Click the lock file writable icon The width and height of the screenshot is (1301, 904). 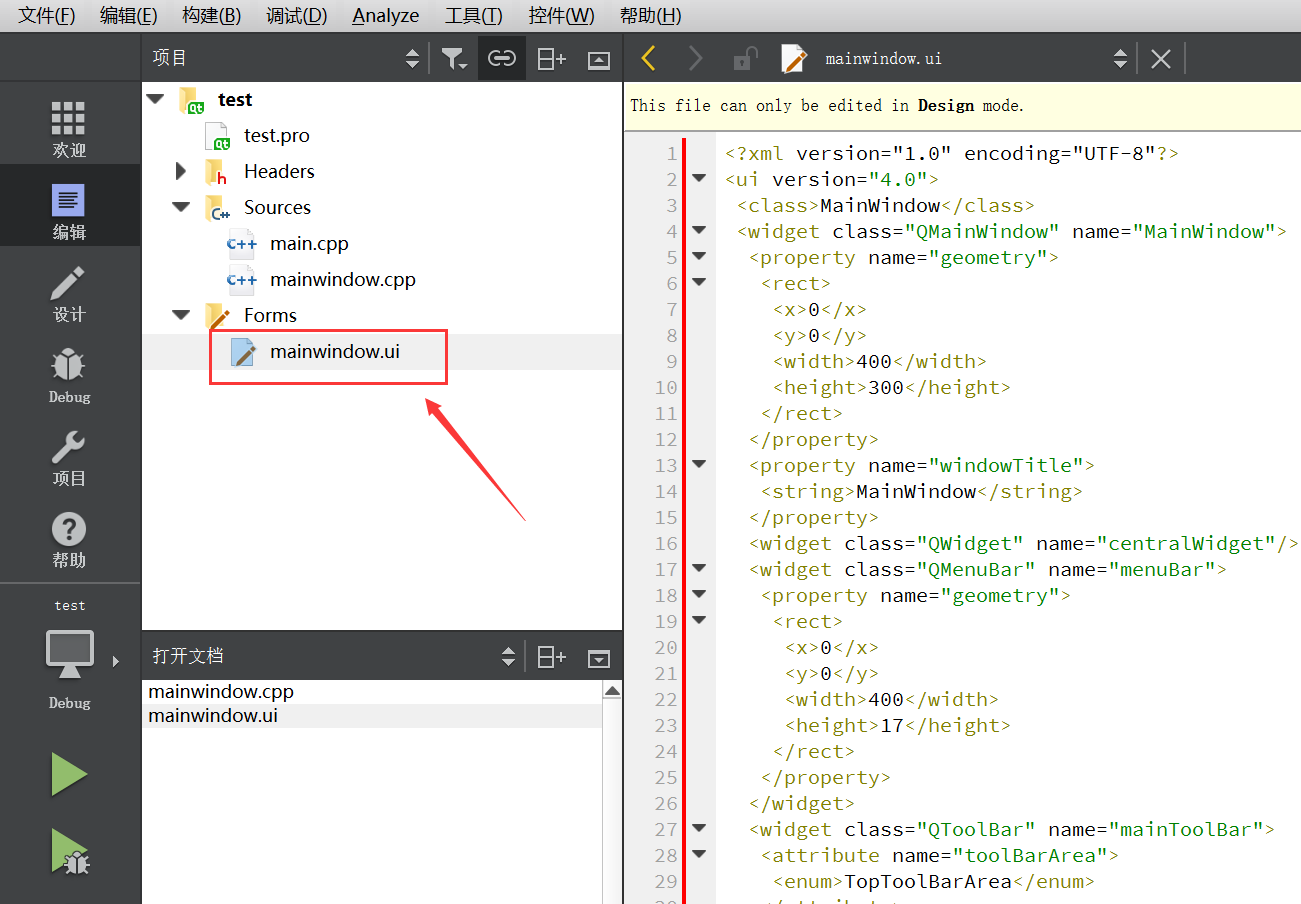click(x=744, y=59)
